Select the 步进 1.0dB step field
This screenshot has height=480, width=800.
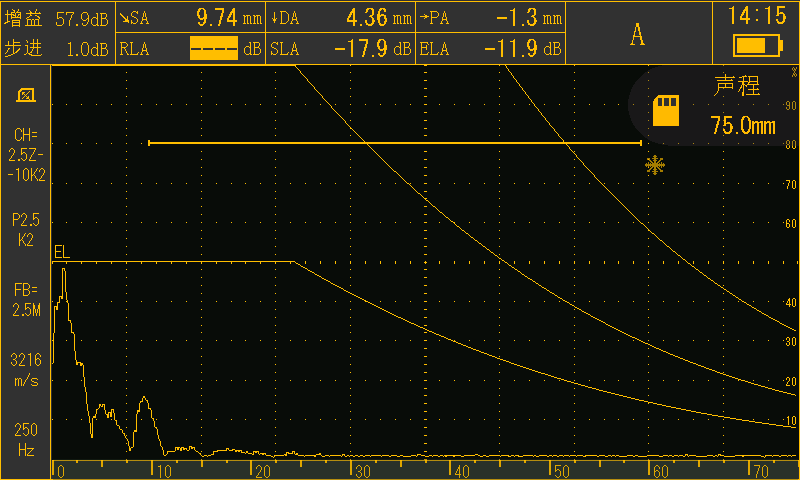57,49
